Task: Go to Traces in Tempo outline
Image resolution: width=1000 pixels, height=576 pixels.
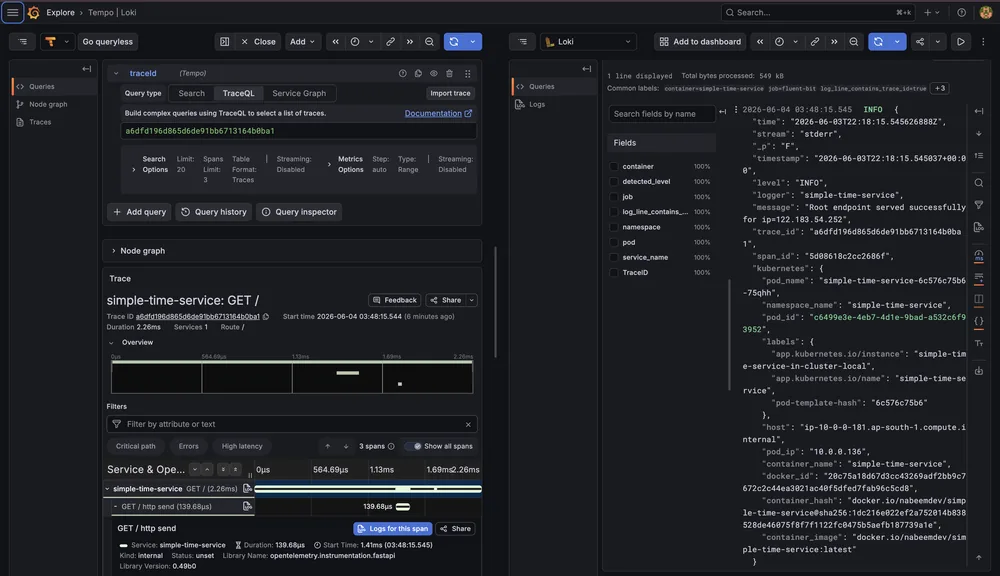Action: tap(40, 122)
